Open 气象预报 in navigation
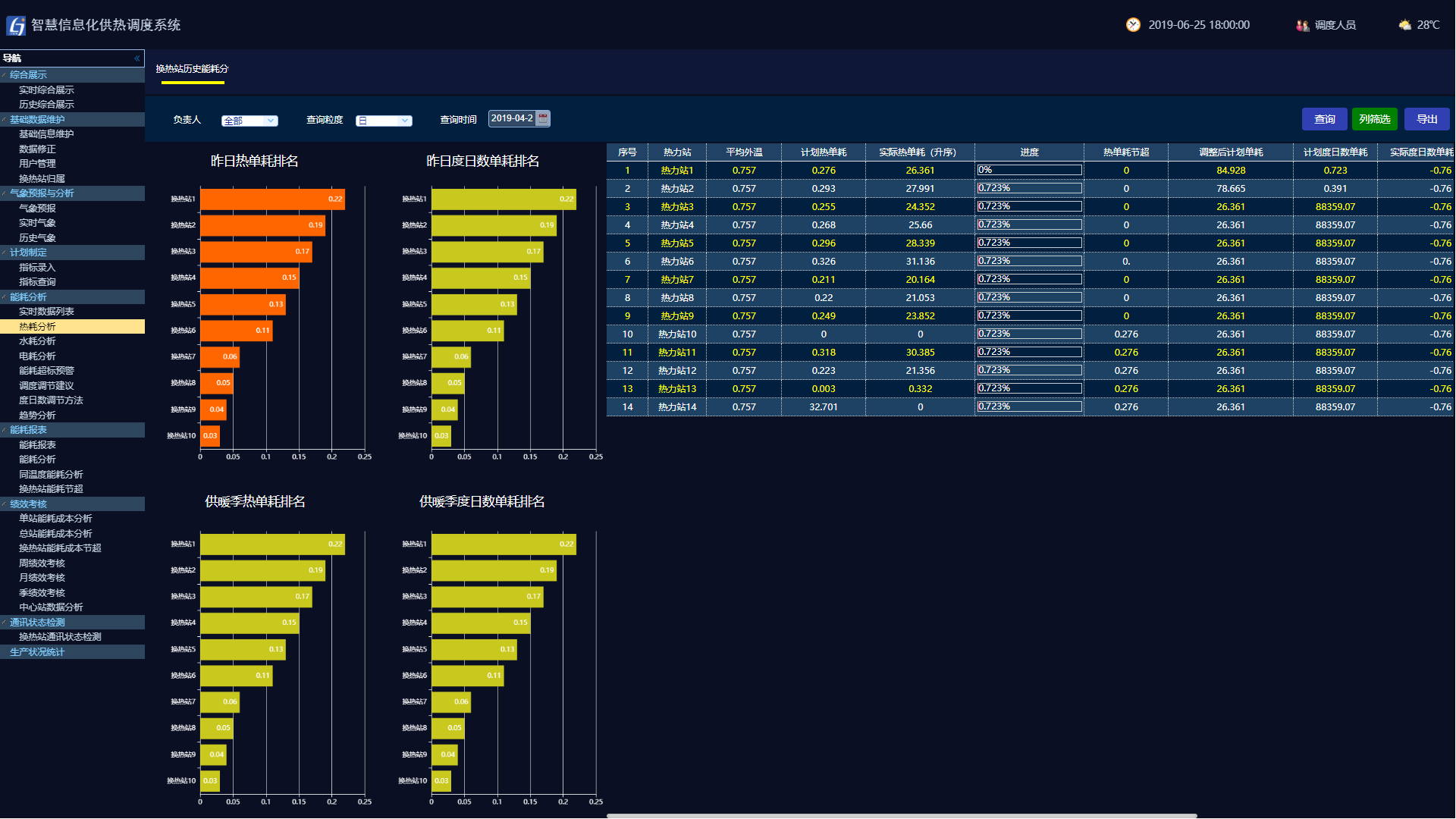 point(37,209)
